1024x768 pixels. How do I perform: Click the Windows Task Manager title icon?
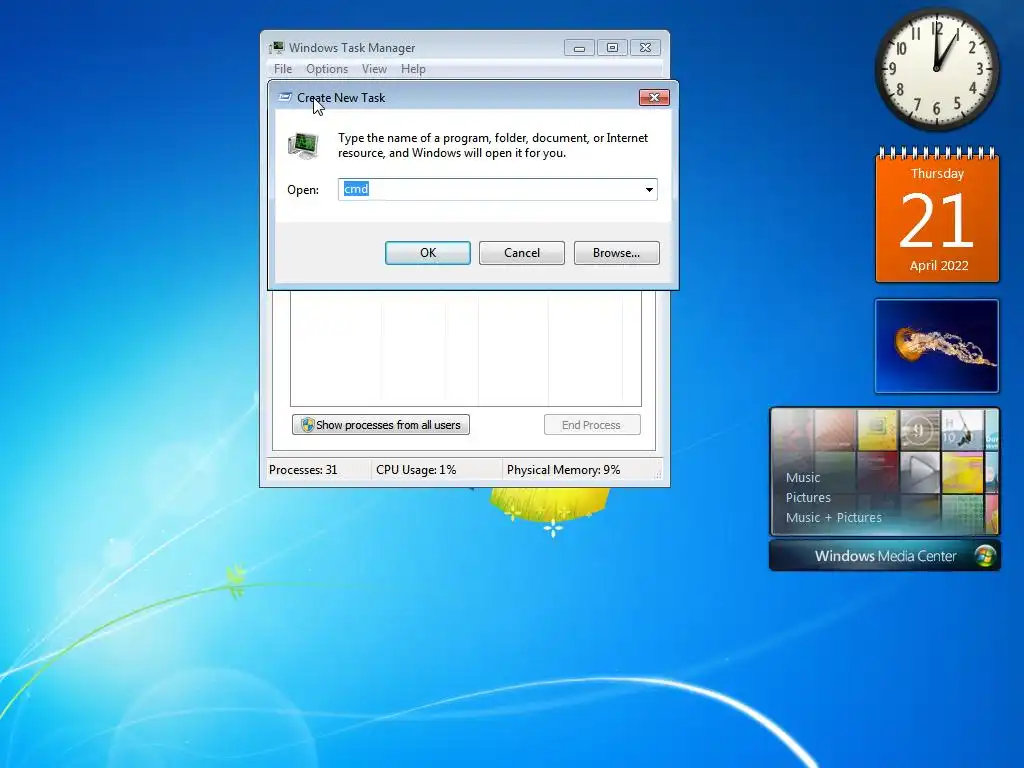(277, 48)
